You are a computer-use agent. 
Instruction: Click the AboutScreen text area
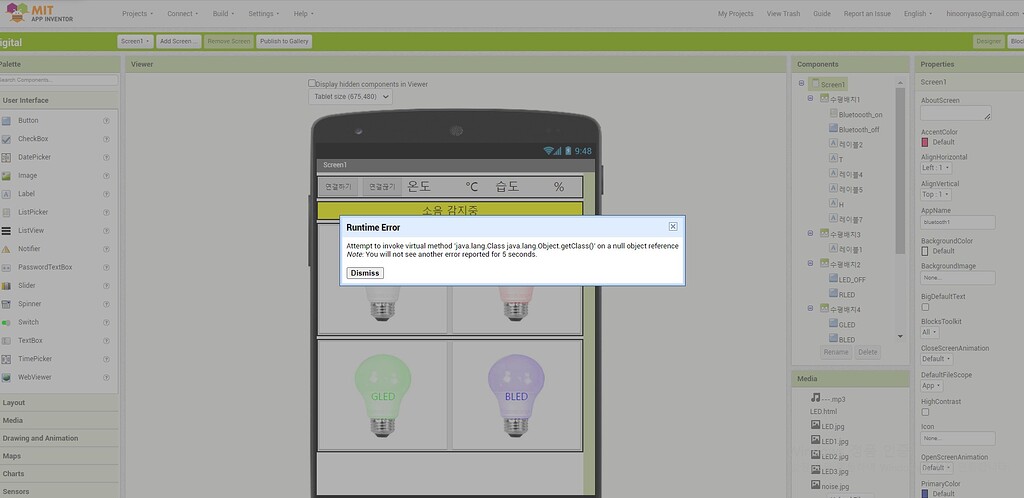(956, 113)
